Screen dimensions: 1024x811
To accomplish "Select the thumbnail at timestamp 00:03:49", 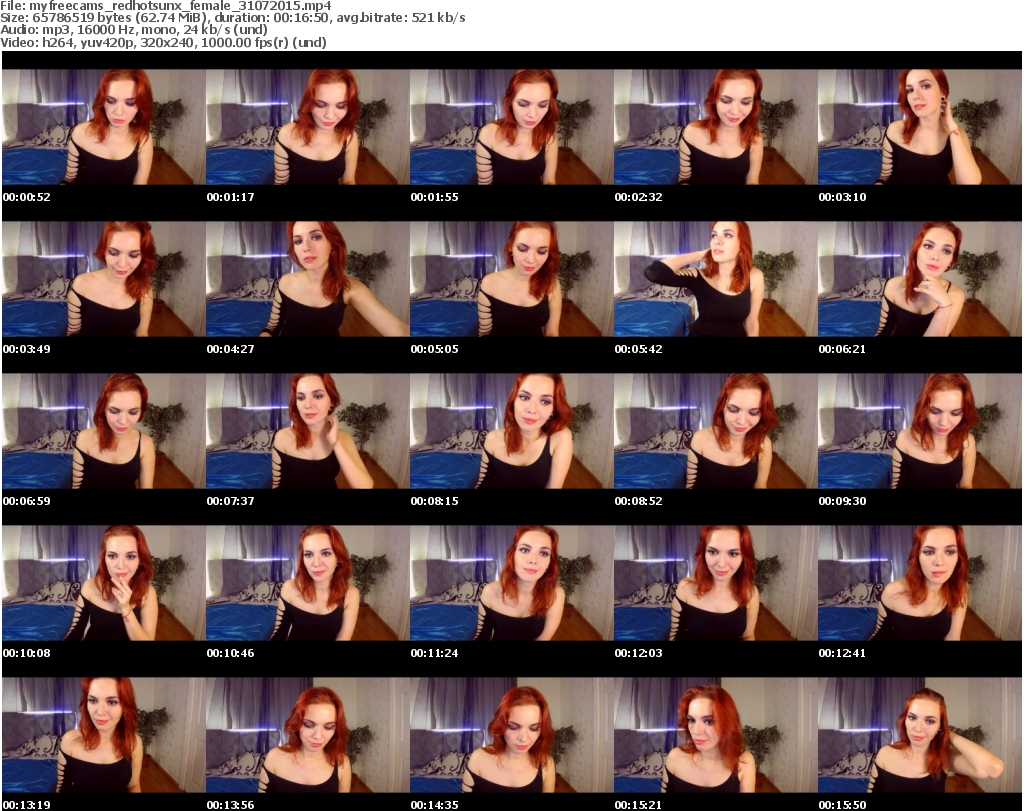I will pos(104,279).
